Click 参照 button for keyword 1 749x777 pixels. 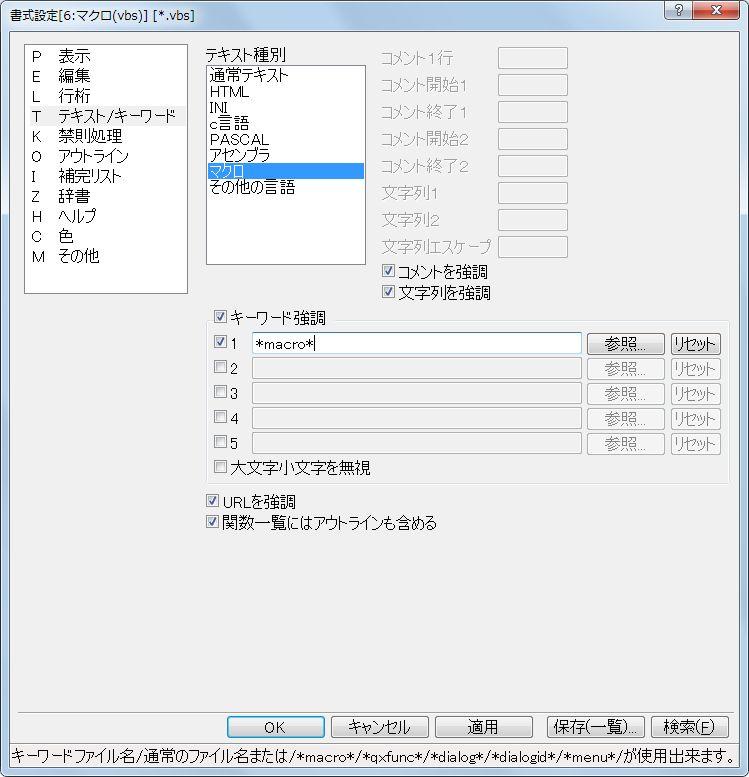[x=625, y=344]
